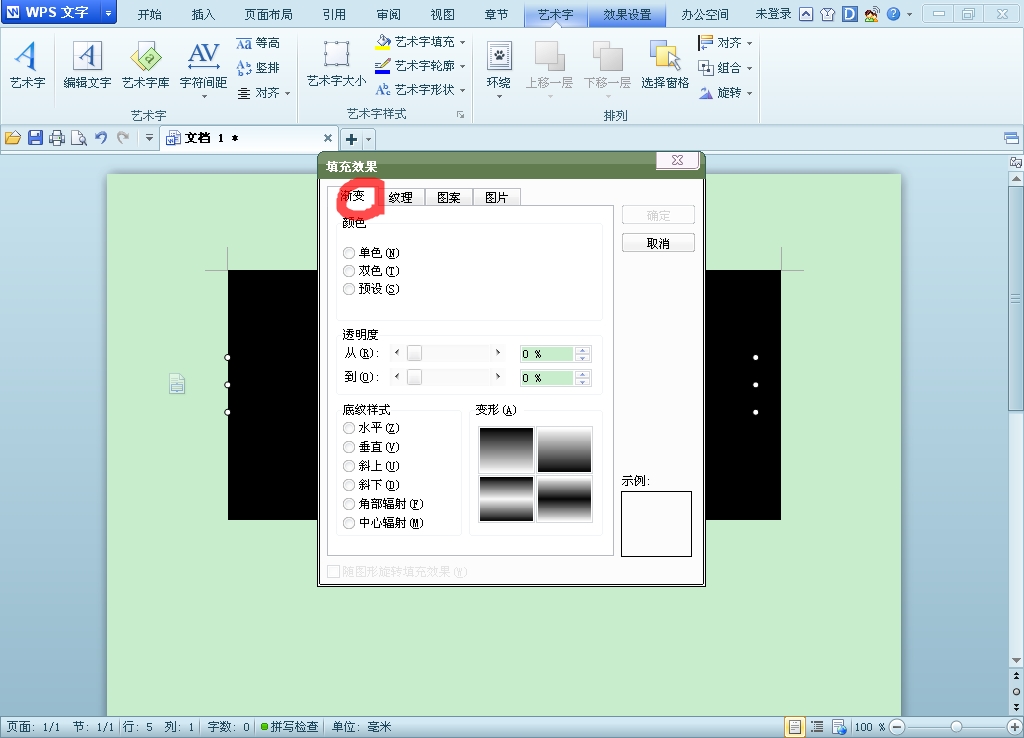
Task: Expand 艺术字样式 dialog launcher
Action: (460, 115)
